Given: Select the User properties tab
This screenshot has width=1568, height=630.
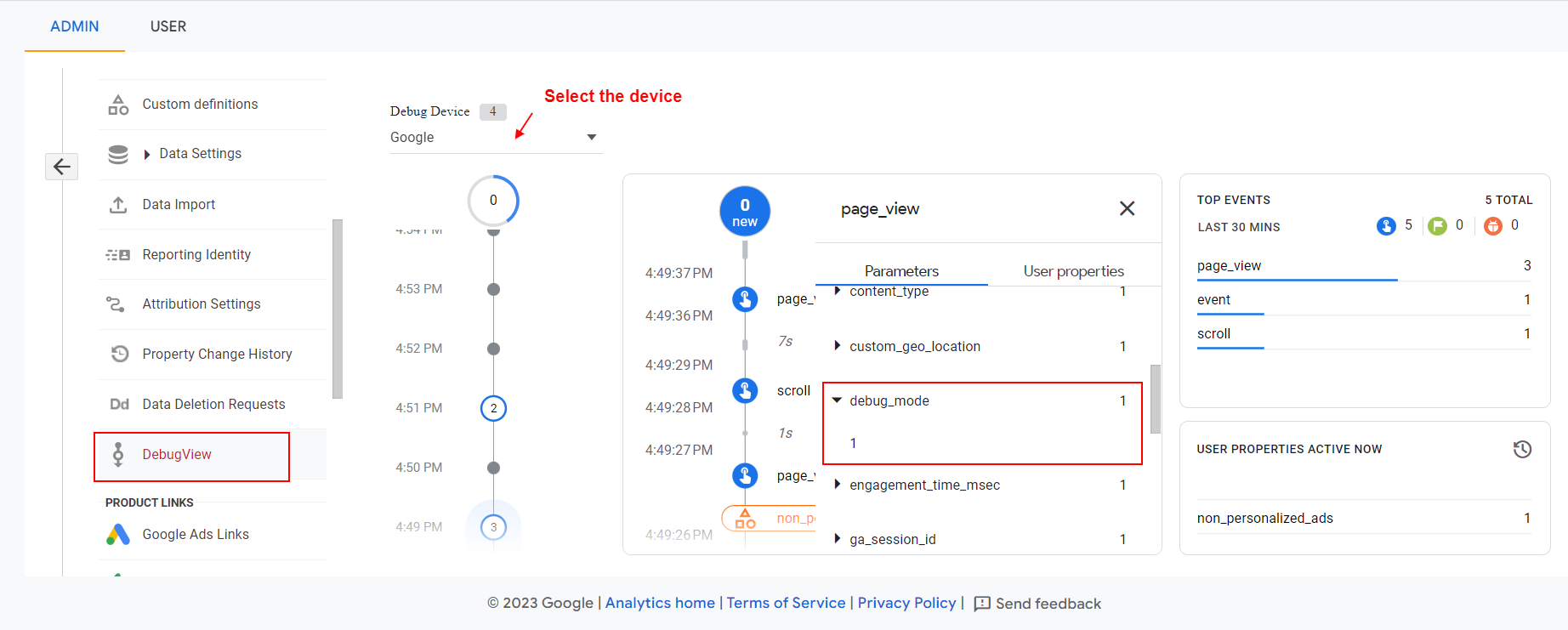Looking at the screenshot, I should point(1073,271).
